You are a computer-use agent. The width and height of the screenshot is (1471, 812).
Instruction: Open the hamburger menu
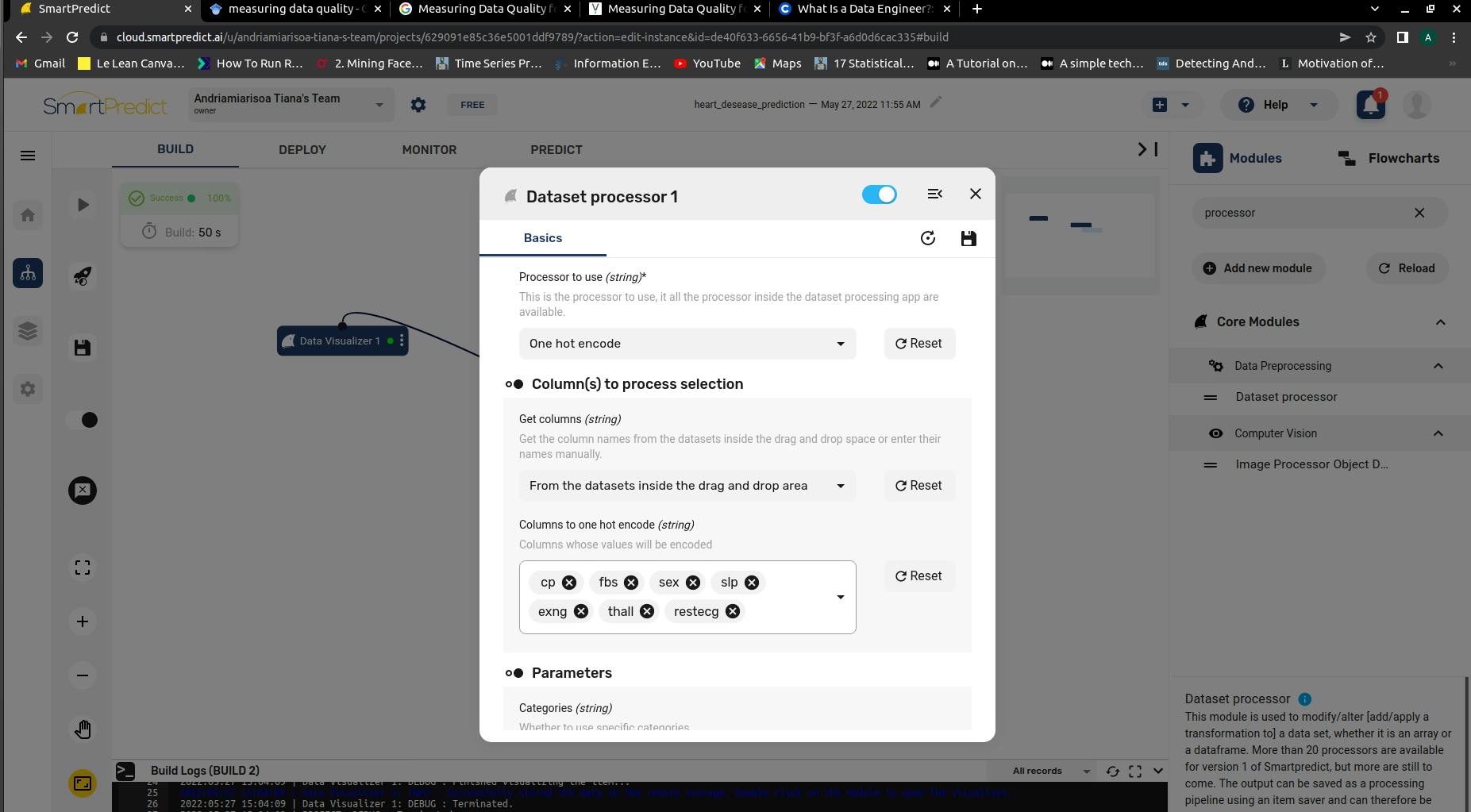(28, 156)
